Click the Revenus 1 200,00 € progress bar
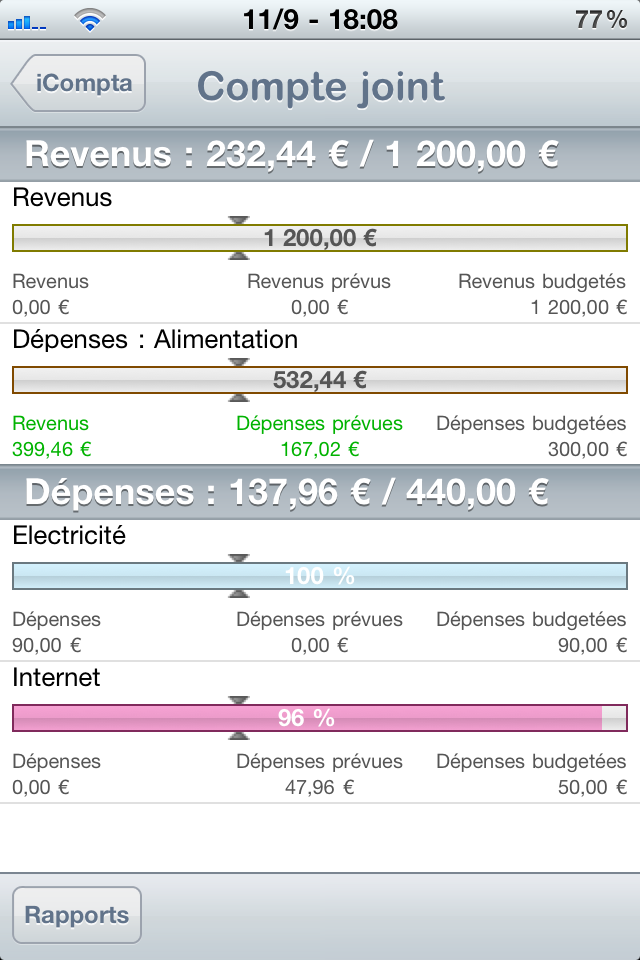The height and width of the screenshot is (960, 640). [320, 238]
